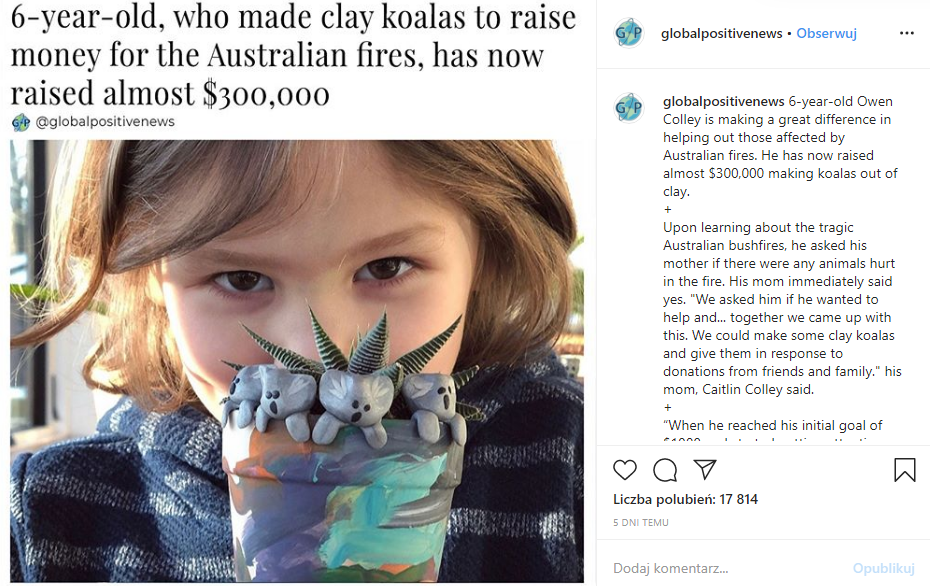Save the post with the bookmark icon

904,470
